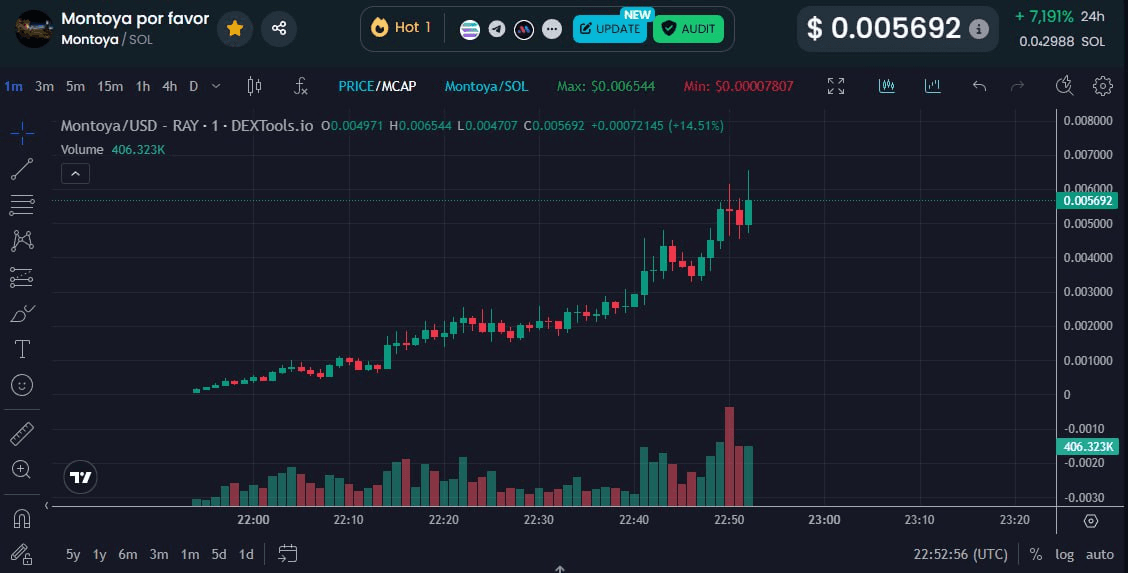Click the Volume 406.323K legend label
The image size is (1128, 573).
(113, 150)
